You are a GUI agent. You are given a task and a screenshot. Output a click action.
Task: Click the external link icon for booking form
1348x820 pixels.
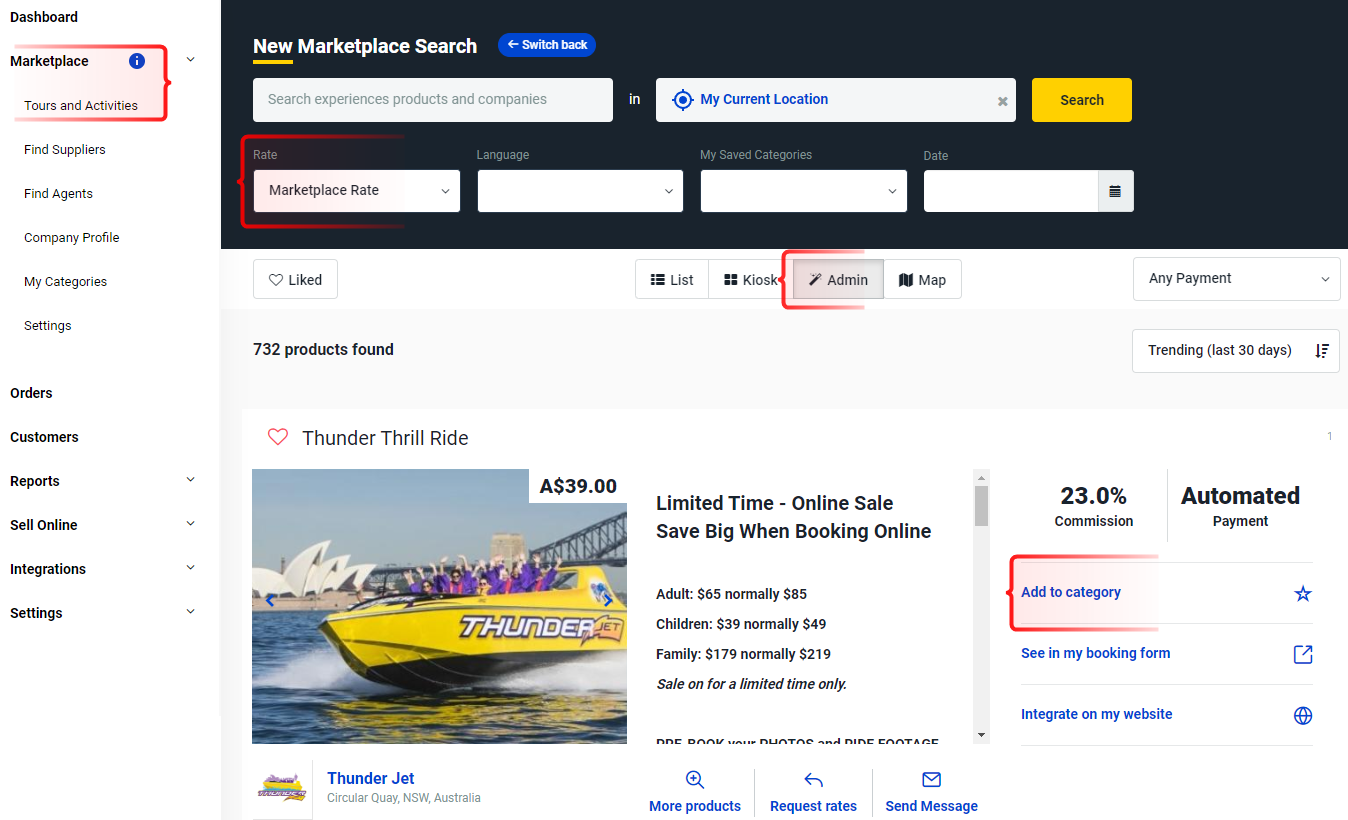pyautogui.click(x=1303, y=654)
